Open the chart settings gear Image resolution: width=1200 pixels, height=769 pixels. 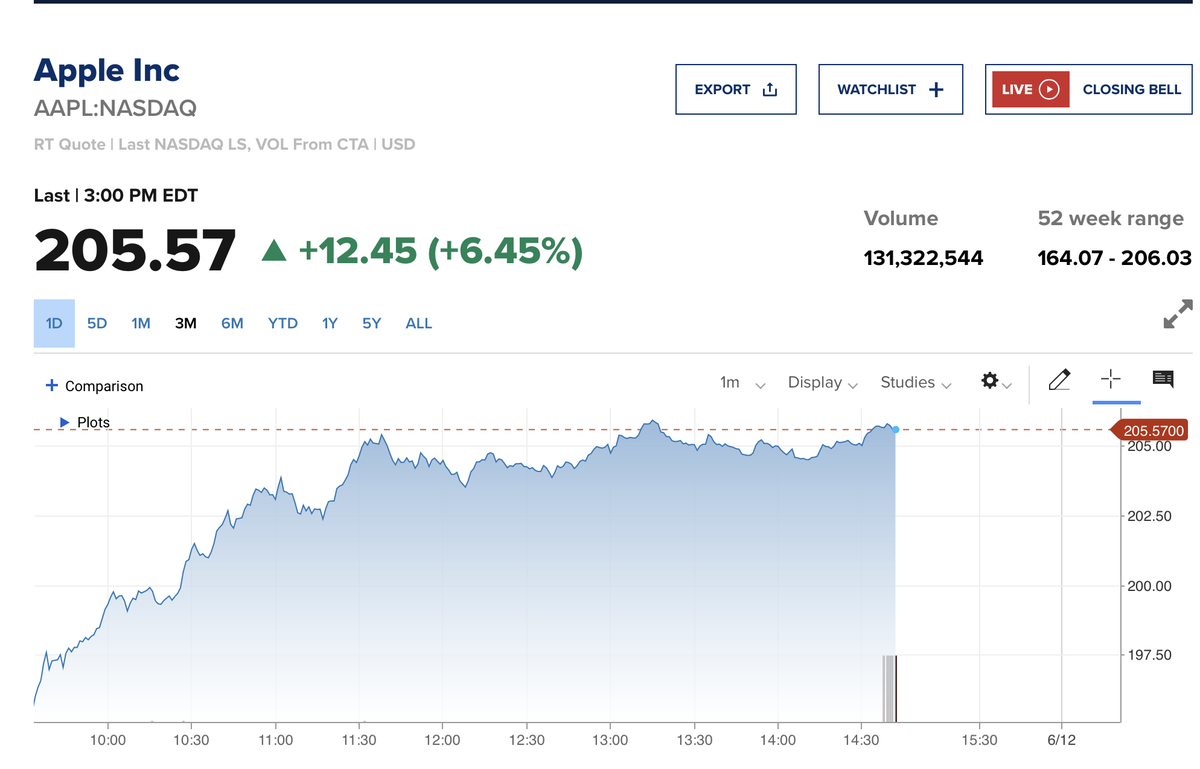click(x=996, y=382)
